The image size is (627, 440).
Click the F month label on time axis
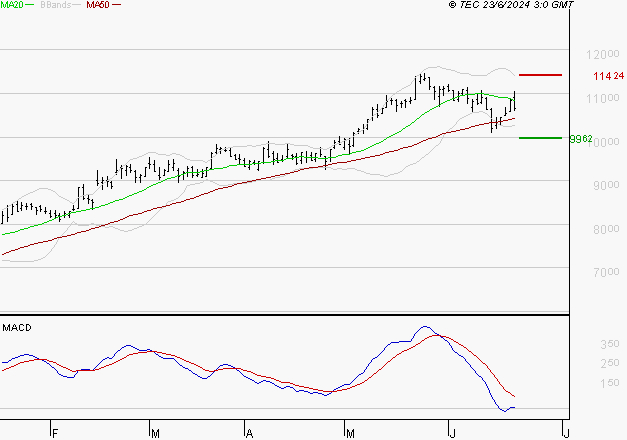(55, 434)
